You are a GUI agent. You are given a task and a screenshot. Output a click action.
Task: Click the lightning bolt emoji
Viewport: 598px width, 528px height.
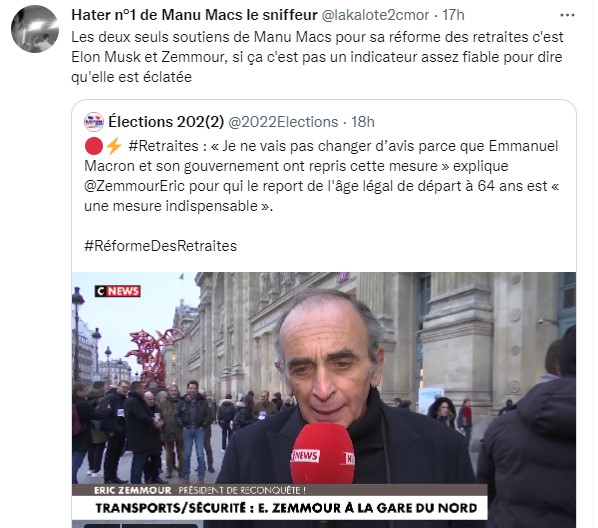[114, 146]
